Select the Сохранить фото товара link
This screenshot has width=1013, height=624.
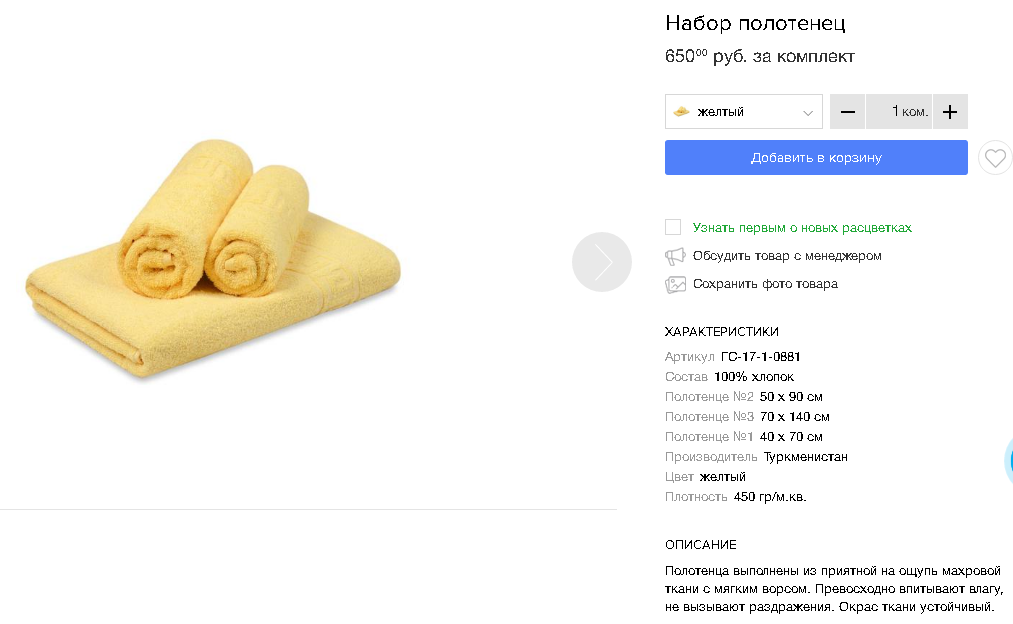(765, 284)
